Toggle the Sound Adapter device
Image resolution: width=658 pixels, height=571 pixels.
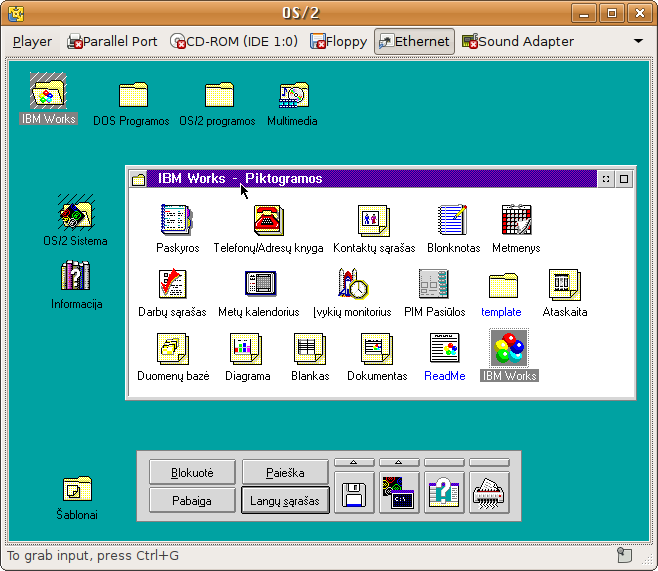[517, 42]
